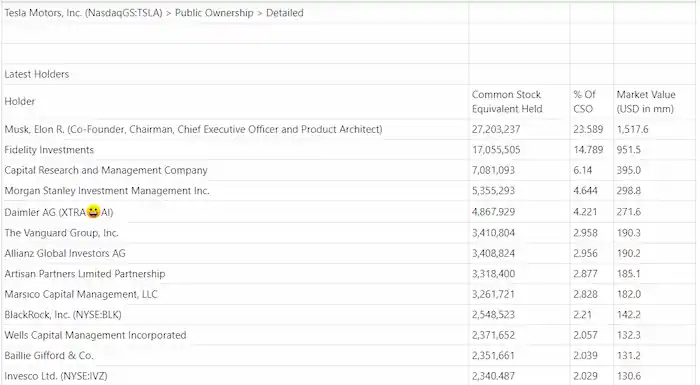Click the shares value 3,410,804

493,233
